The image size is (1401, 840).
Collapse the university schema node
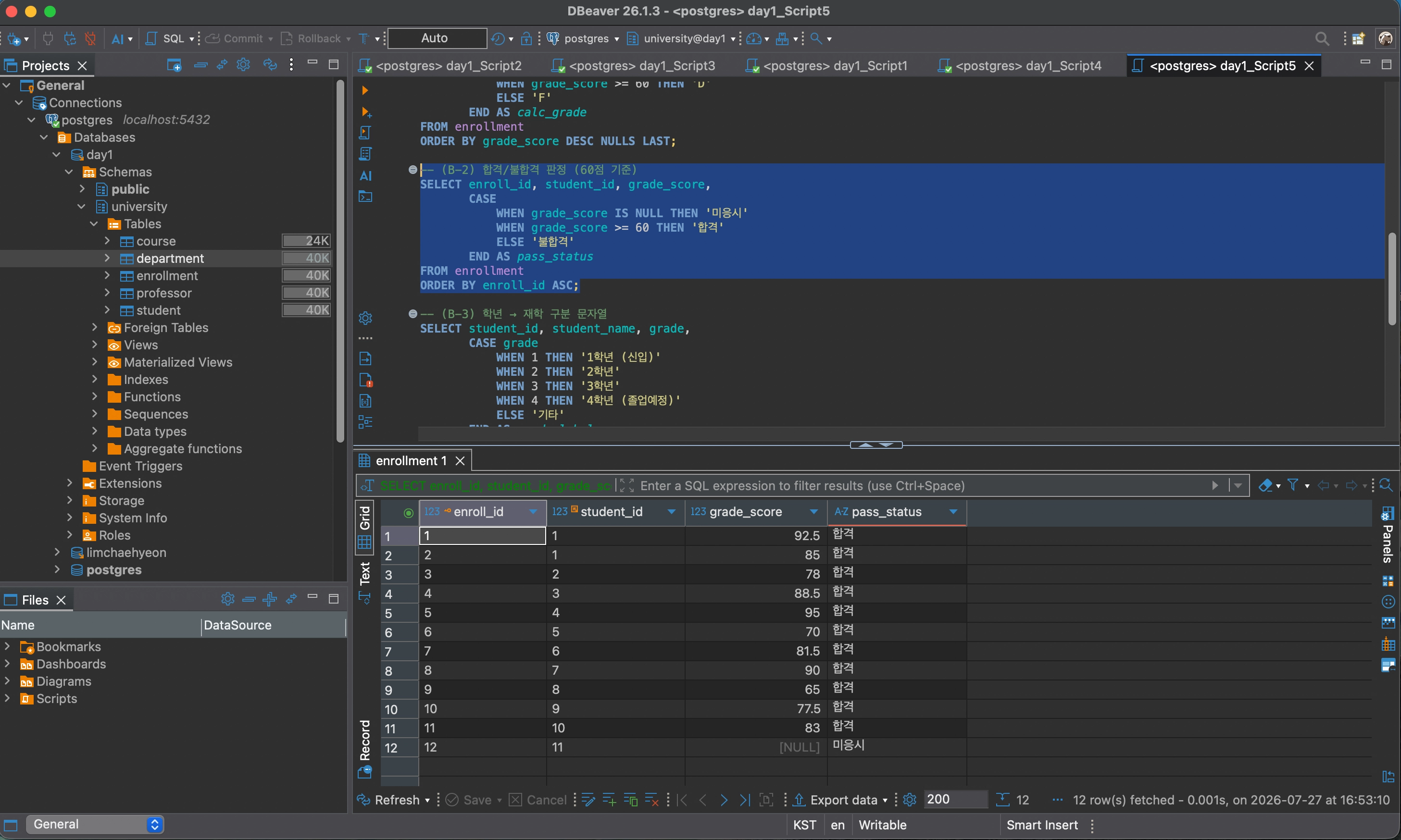tap(82, 207)
